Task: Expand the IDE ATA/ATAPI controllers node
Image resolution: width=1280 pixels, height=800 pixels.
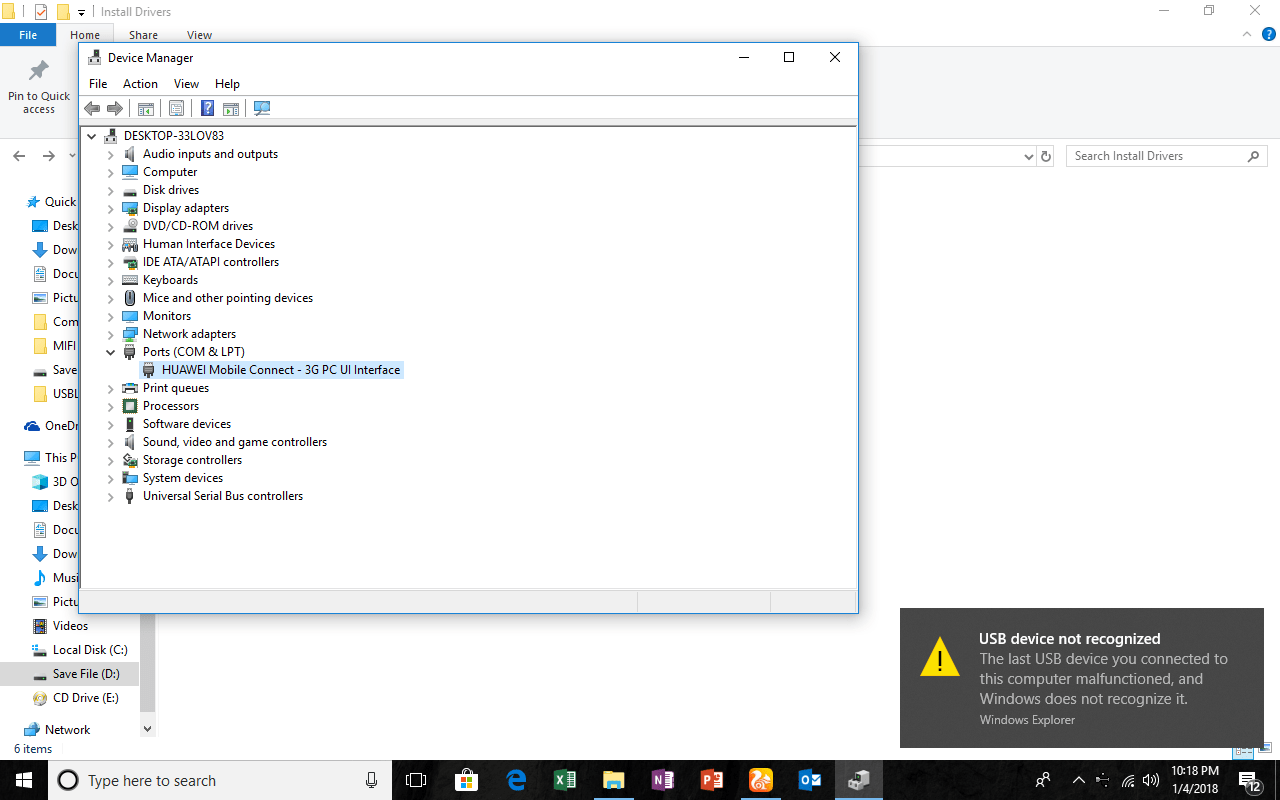Action: point(111,263)
